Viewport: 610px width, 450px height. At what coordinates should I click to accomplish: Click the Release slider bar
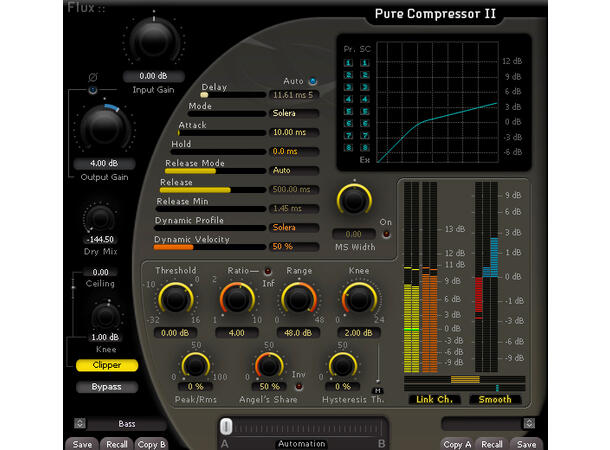click(x=213, y=190)
